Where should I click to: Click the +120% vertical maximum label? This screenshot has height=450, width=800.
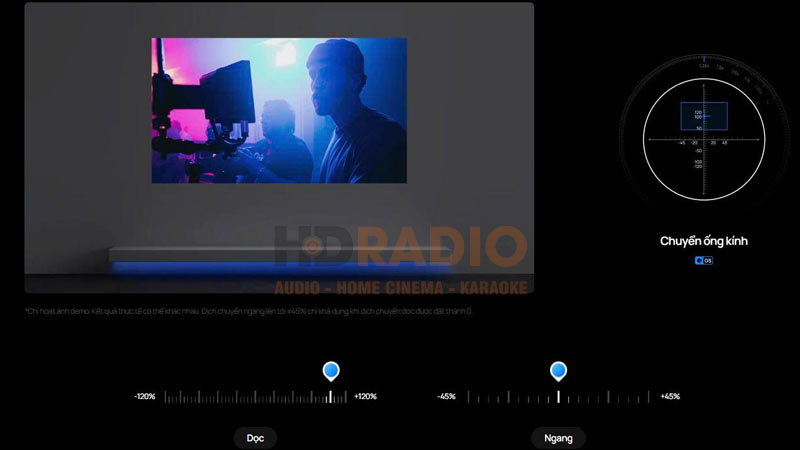(x=365, y=397)
